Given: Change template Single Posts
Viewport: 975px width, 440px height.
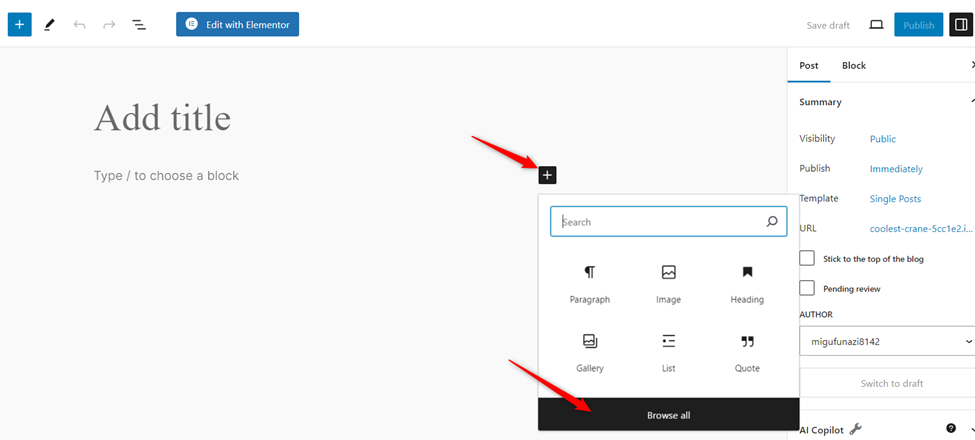Looking at the screenshot, I should tap(895, 199).
